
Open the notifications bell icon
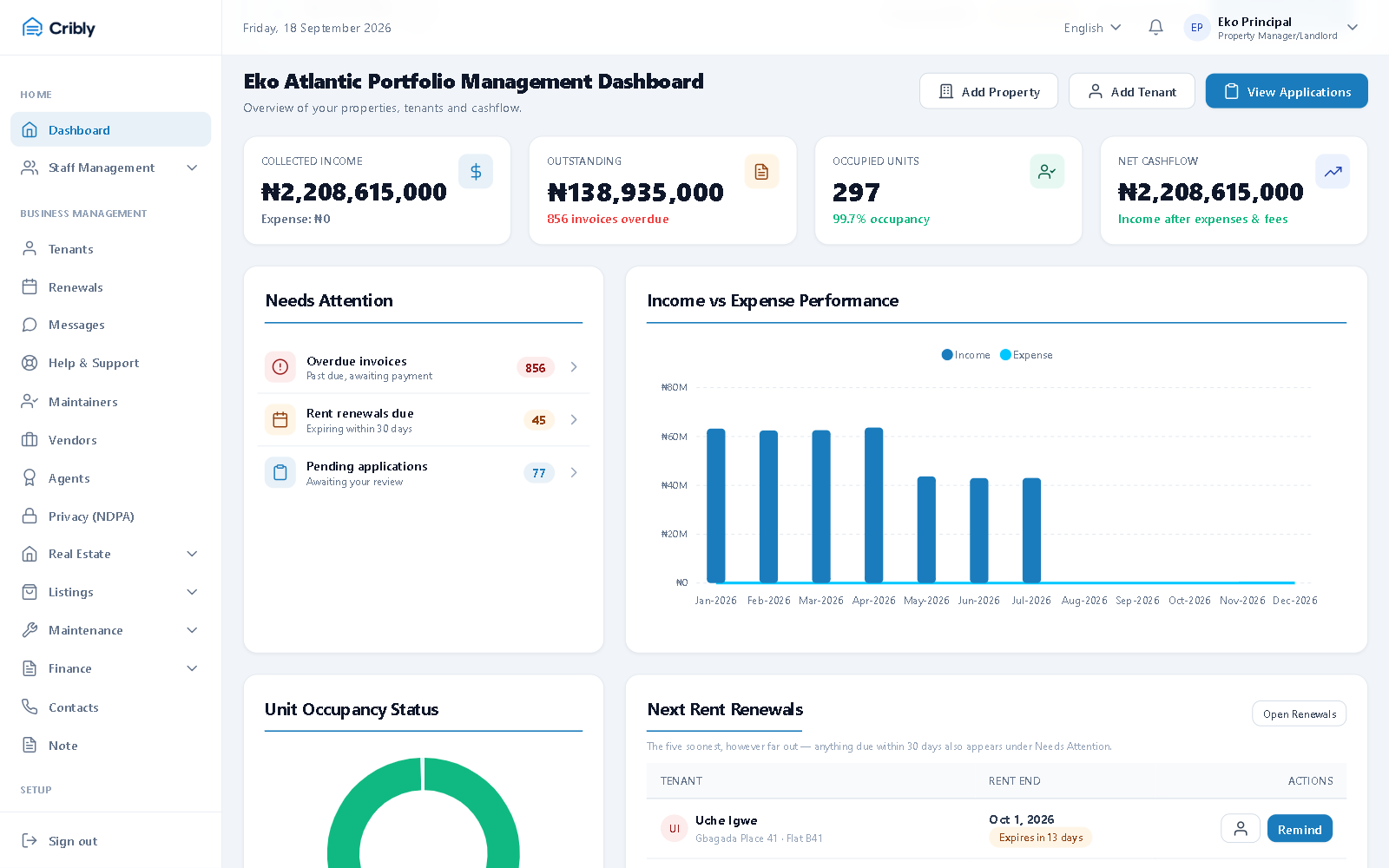(x=1155, y=28)
